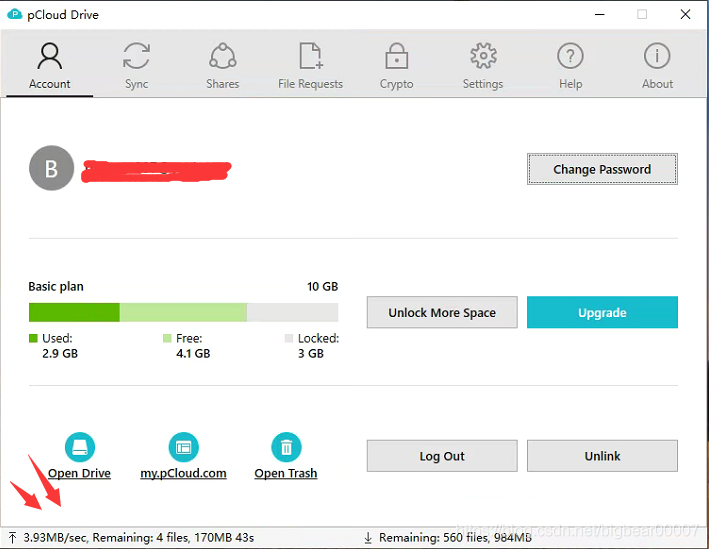This screenshot has width=709, height=549.
Task: Click the Log Out button
Action: point(442,456)
